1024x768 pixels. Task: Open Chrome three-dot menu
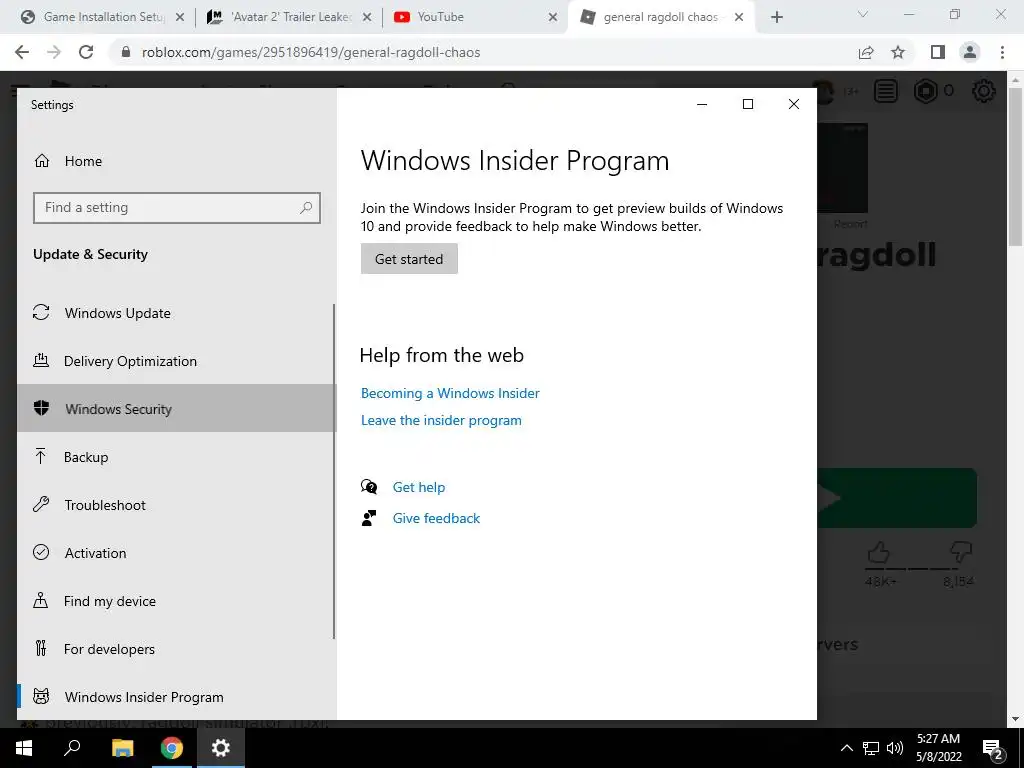(1002, 52)
